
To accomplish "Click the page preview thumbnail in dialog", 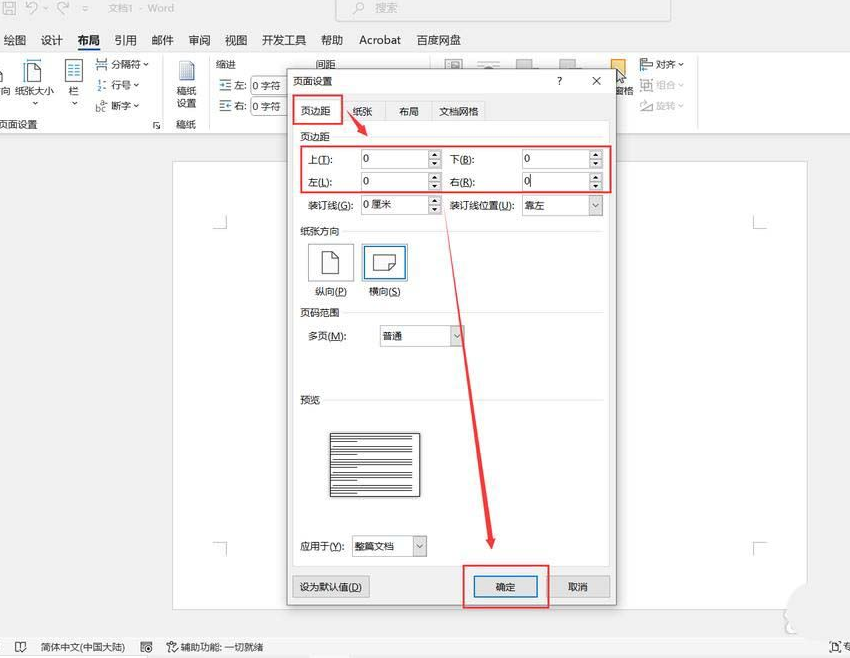I will (375, 465).
